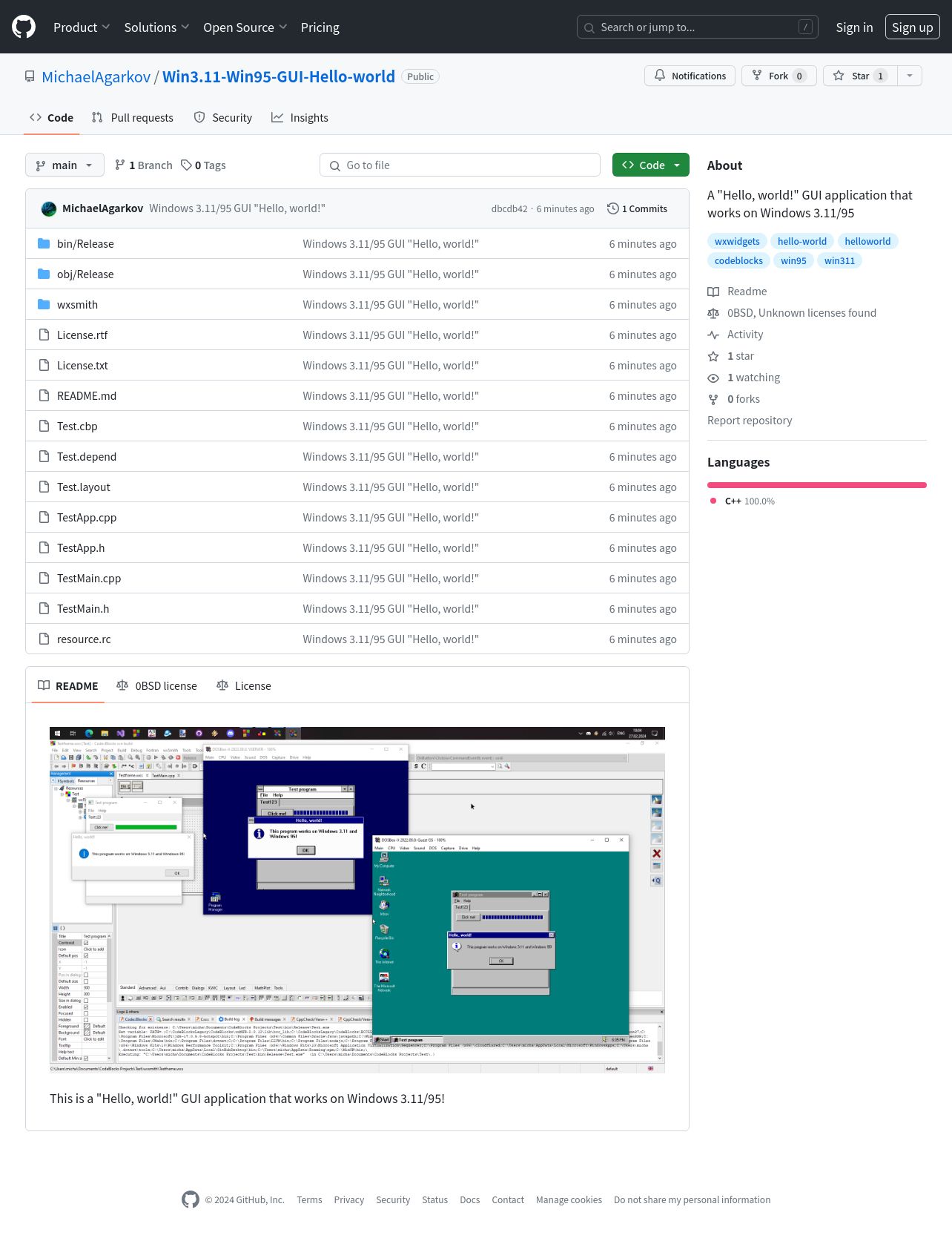Open TestMain.cpp file
Image resolution: width=952 pixels, height=1241 pixels.
[89, 578]
